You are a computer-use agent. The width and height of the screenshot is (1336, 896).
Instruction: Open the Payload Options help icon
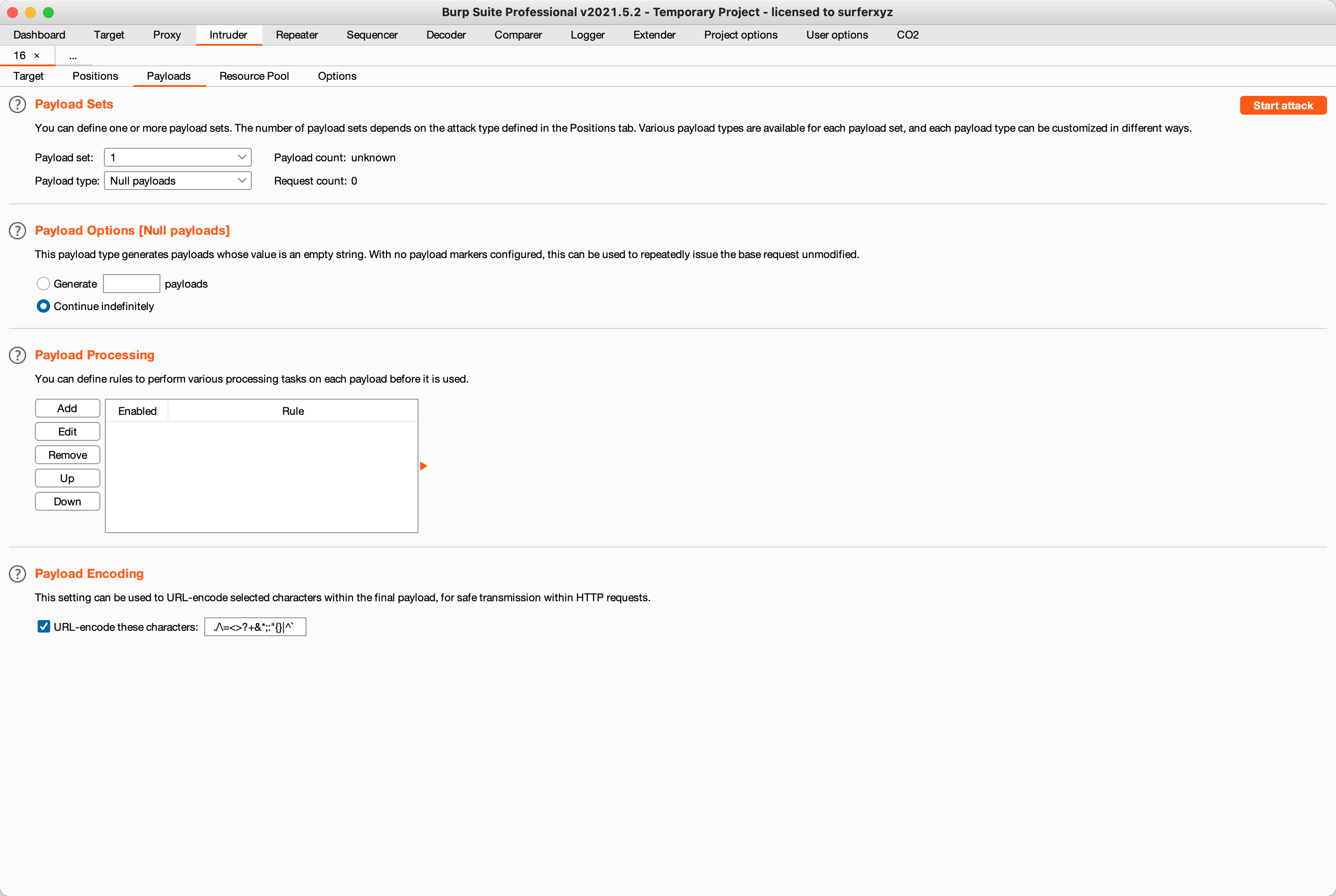coord(18,231)
